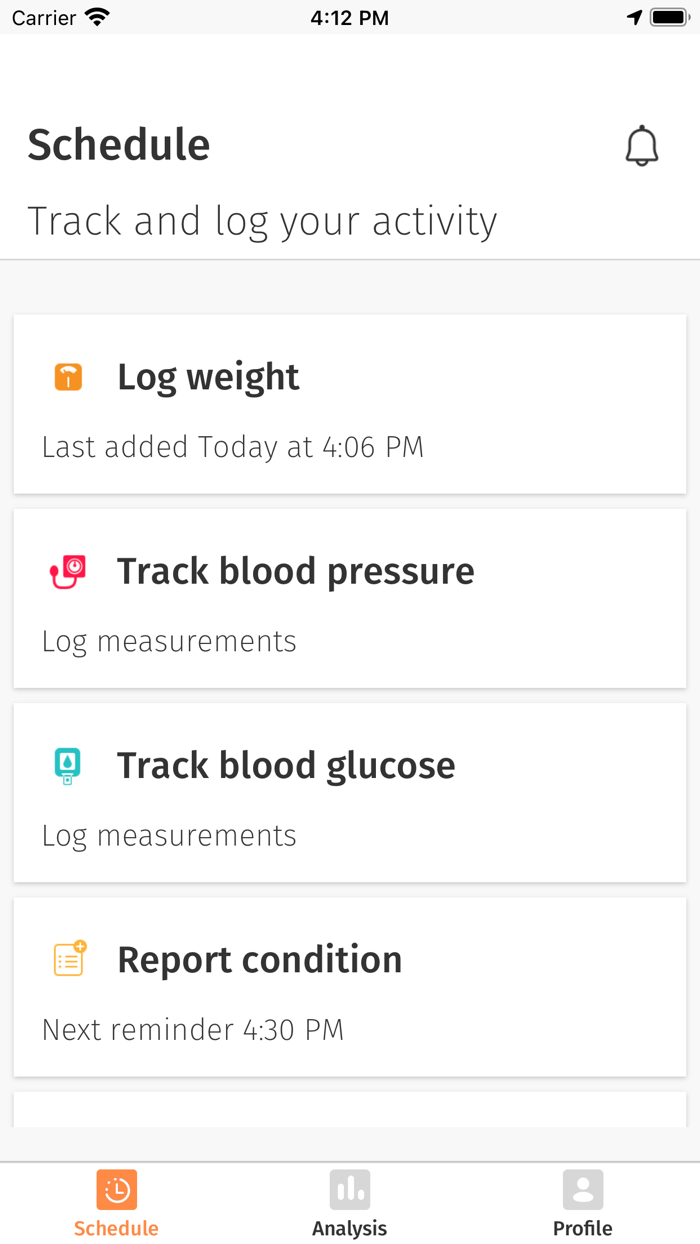Tap the Profile person icon
The width and height of the screenshot is (700, 1244).
pyautogui.click(x=583, y=1190)
